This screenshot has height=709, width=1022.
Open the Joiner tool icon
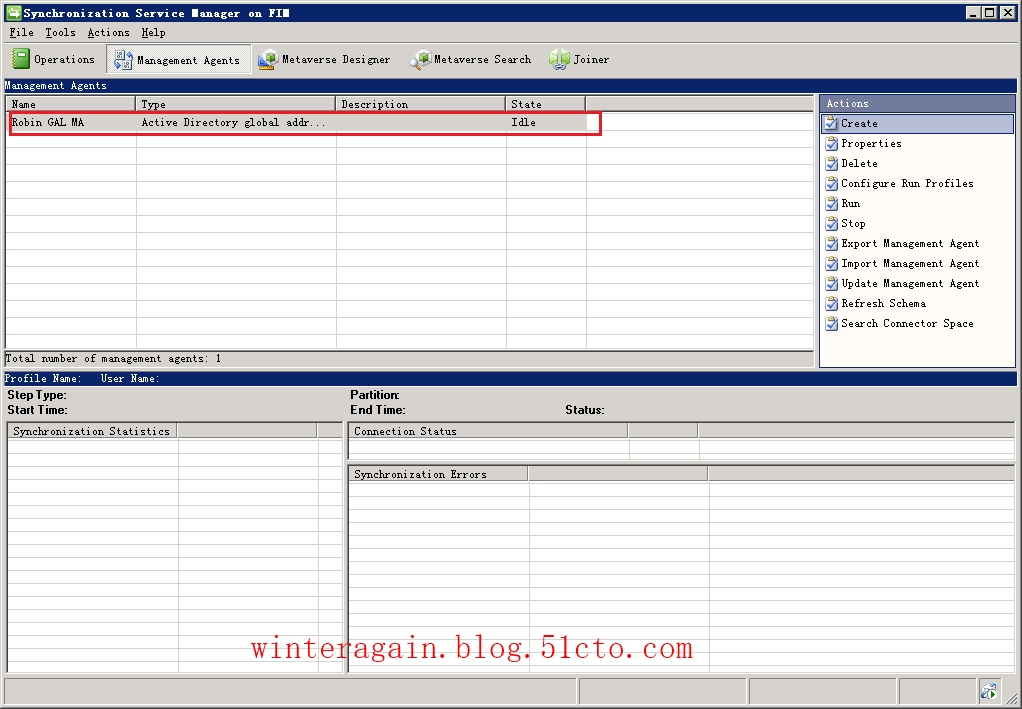559,59
